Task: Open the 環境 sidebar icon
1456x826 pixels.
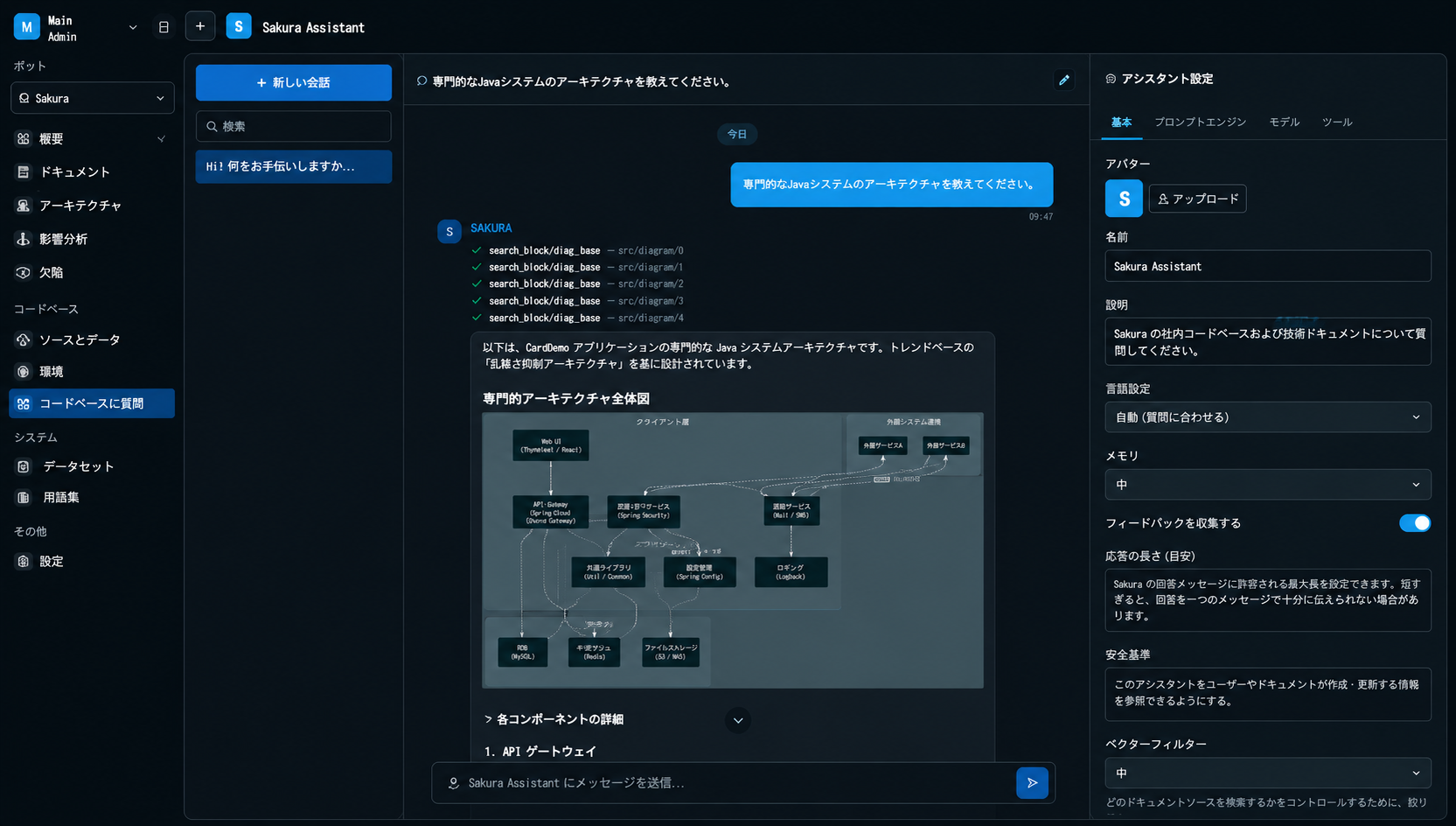Action: pyautogui.click(x=24, y=371)
